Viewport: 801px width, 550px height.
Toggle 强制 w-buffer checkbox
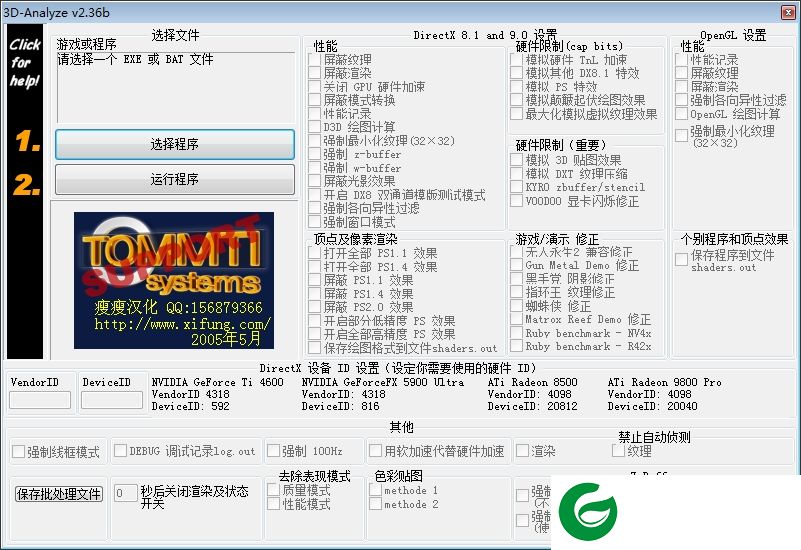315,168
